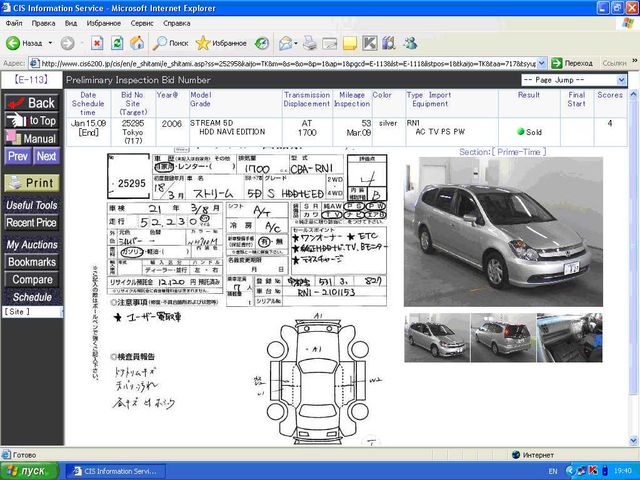
Task: Open Compare in the sidebar
Action: (x=32, y=280)
